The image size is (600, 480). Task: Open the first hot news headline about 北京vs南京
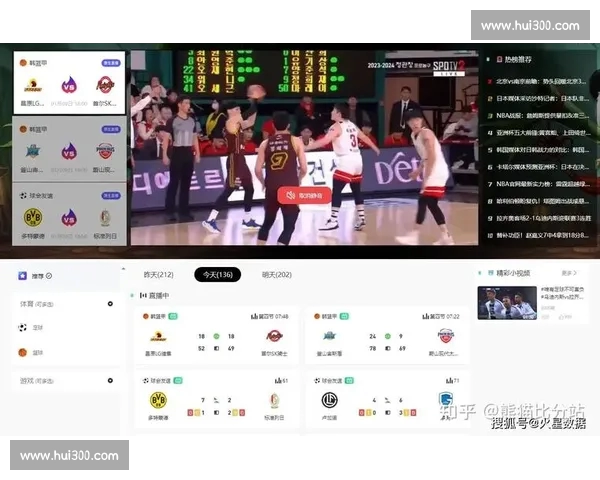click(x=540, y=81)
